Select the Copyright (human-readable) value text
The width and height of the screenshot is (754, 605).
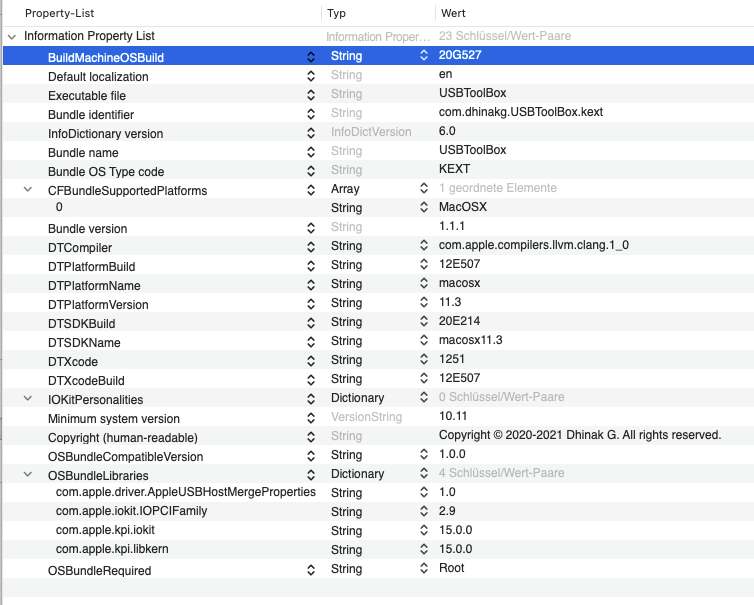tap(580, 436)
